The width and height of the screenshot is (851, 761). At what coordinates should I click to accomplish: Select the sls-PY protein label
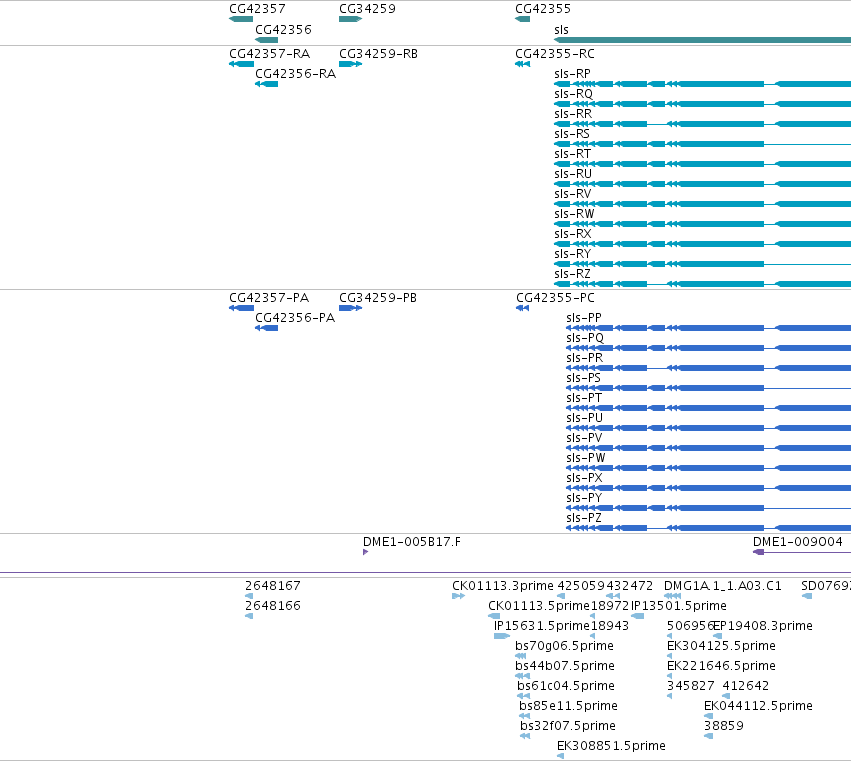click(x=584, y=498)
